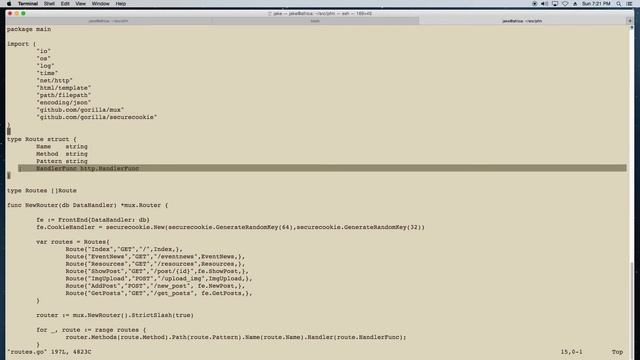Viewport: 640px width, 360px height.
Task: Click the "log" import line
Action: coord(45,66)
